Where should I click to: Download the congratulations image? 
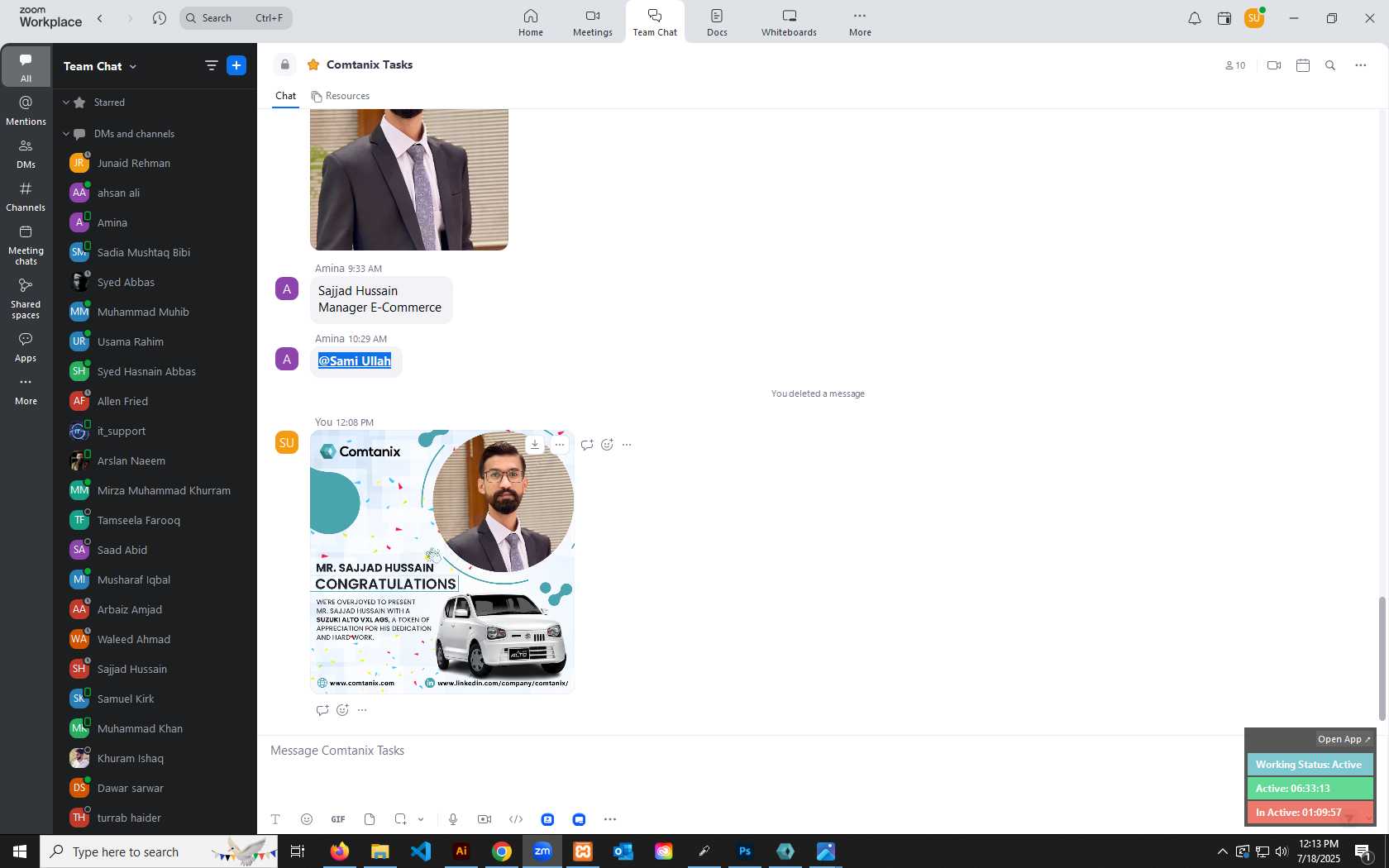[535, 445]
